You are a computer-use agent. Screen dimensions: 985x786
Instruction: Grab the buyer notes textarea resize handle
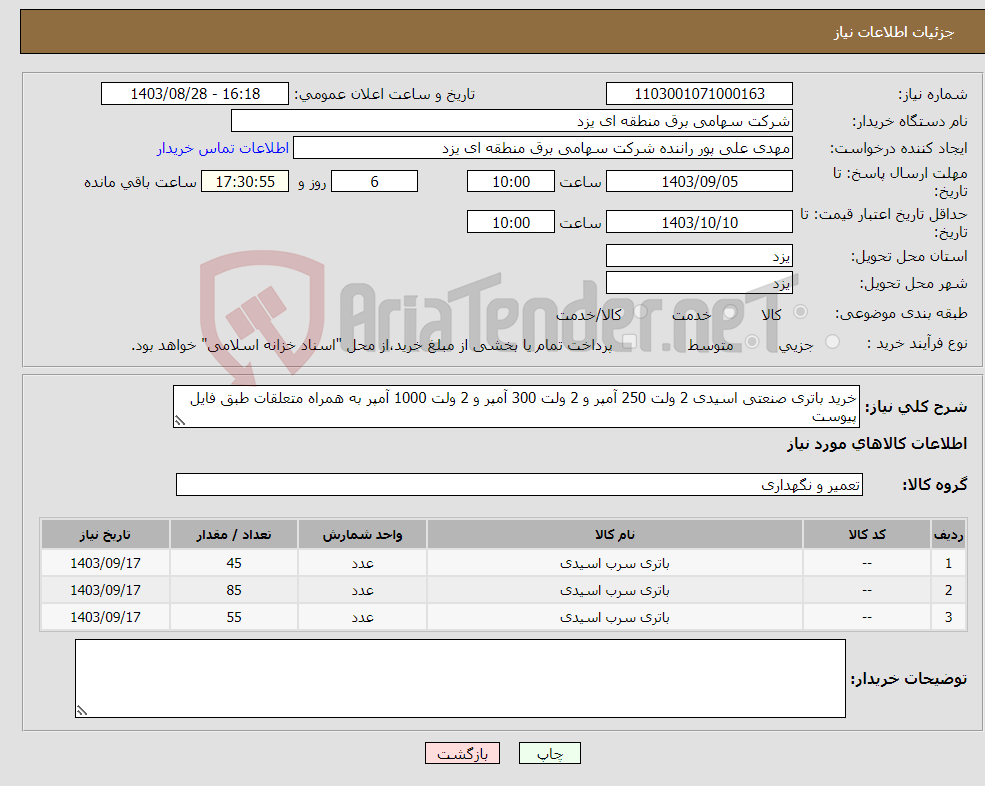click(82, 711)
